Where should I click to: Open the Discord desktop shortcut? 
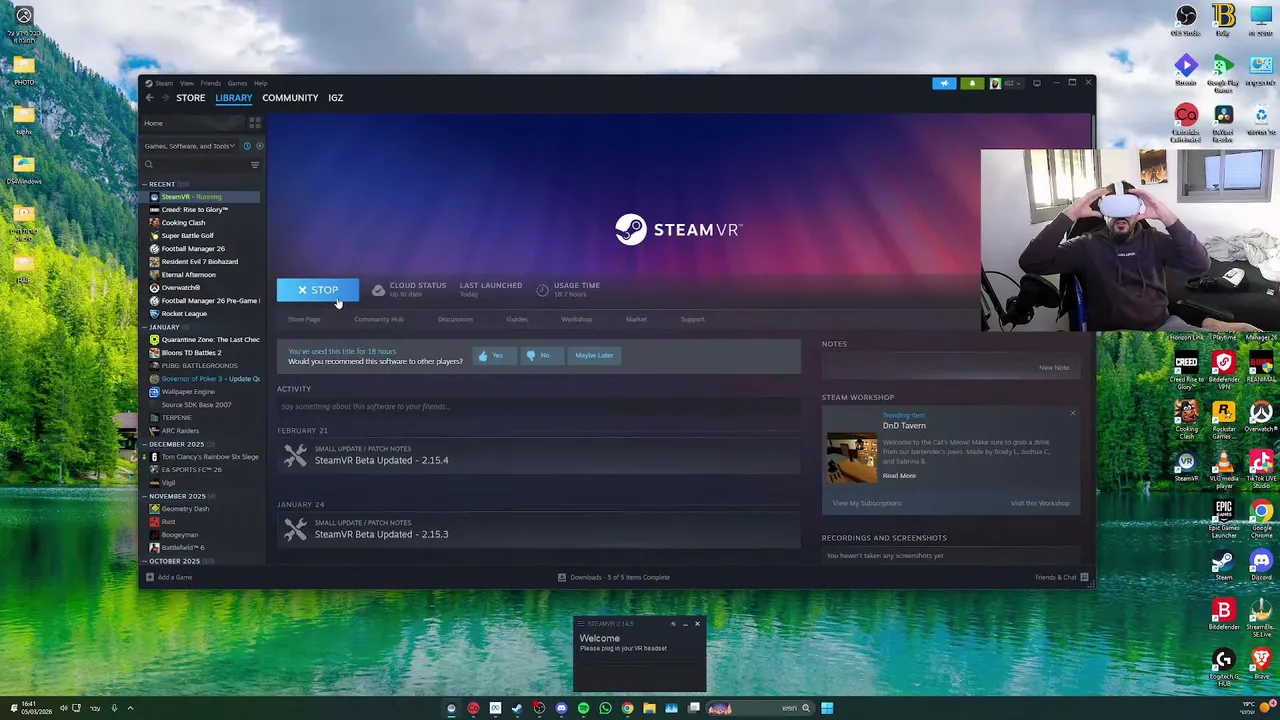pos(1261,564)
